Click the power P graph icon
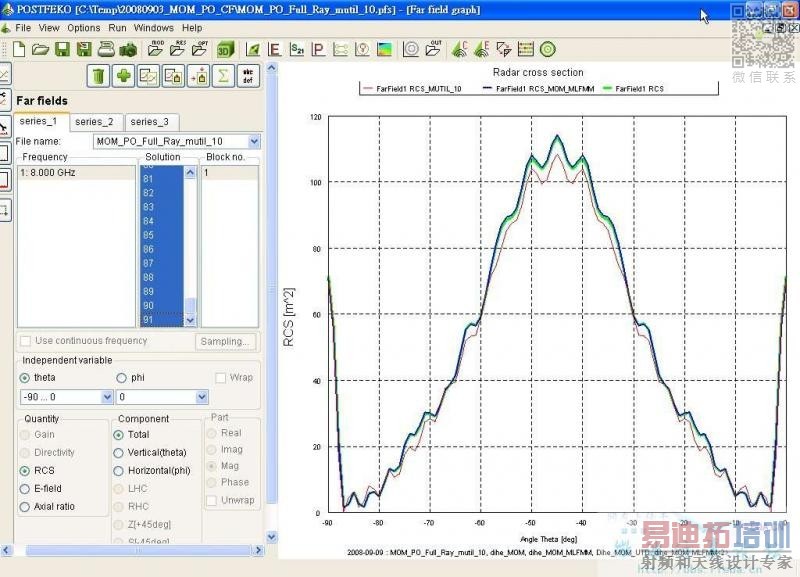This screenshot has height=577, width=800. [x=318, y=49]
